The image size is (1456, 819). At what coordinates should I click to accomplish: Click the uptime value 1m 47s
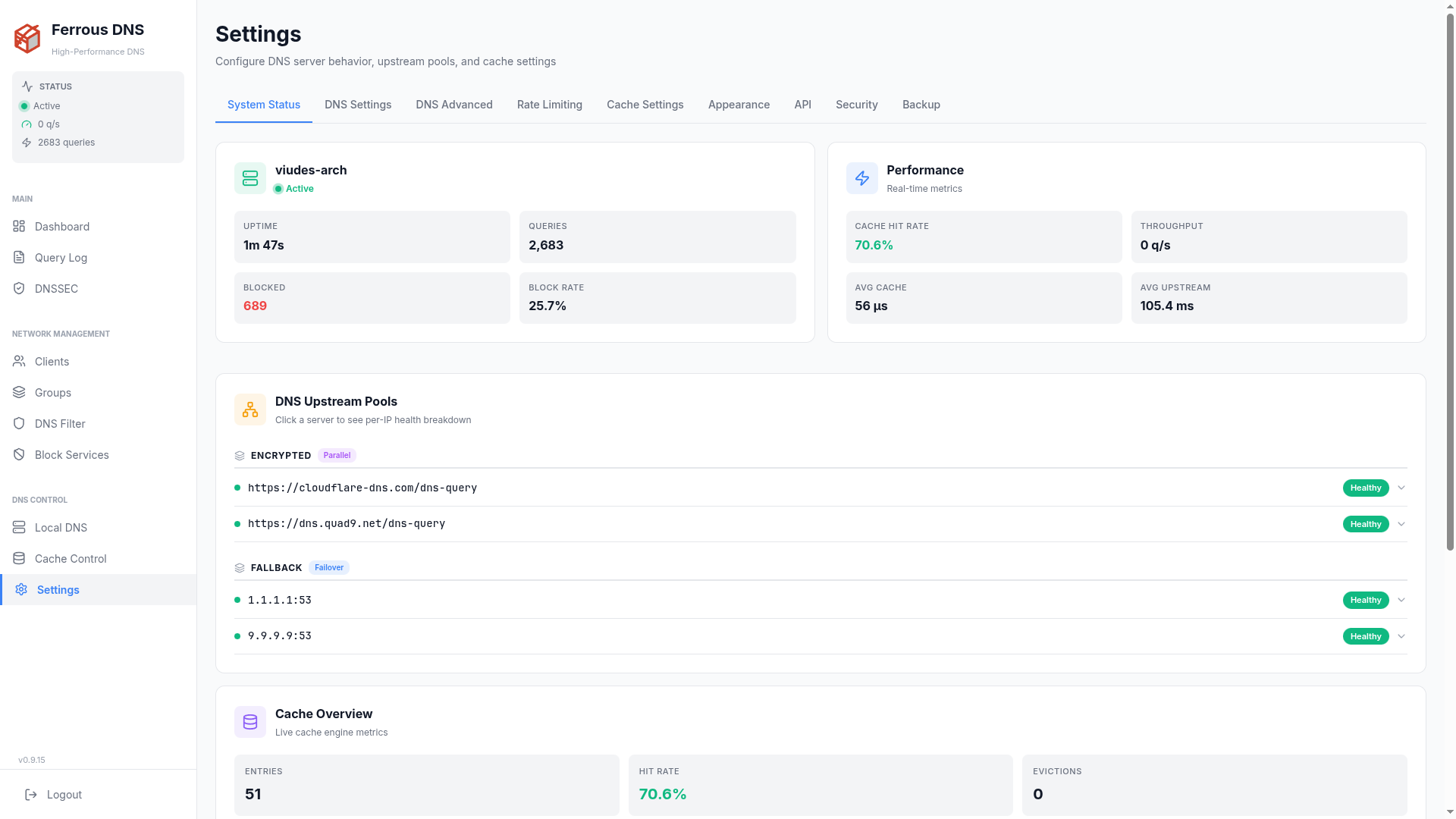coord(264,246)
